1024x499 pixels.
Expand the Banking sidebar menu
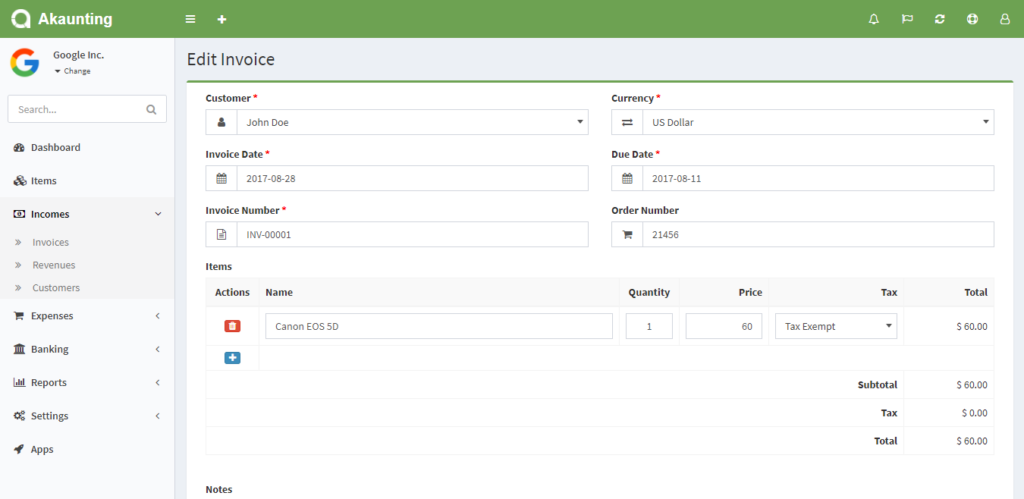click(x=86, y=349)
